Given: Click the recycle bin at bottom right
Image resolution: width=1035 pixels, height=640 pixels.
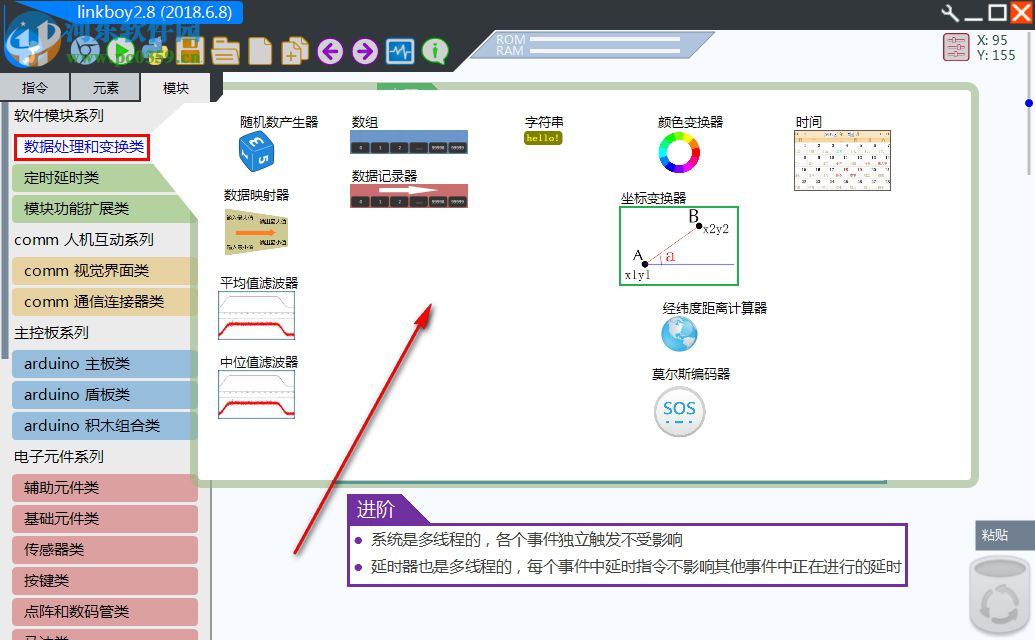Looking at the screenshot, I should click(998, 594).
